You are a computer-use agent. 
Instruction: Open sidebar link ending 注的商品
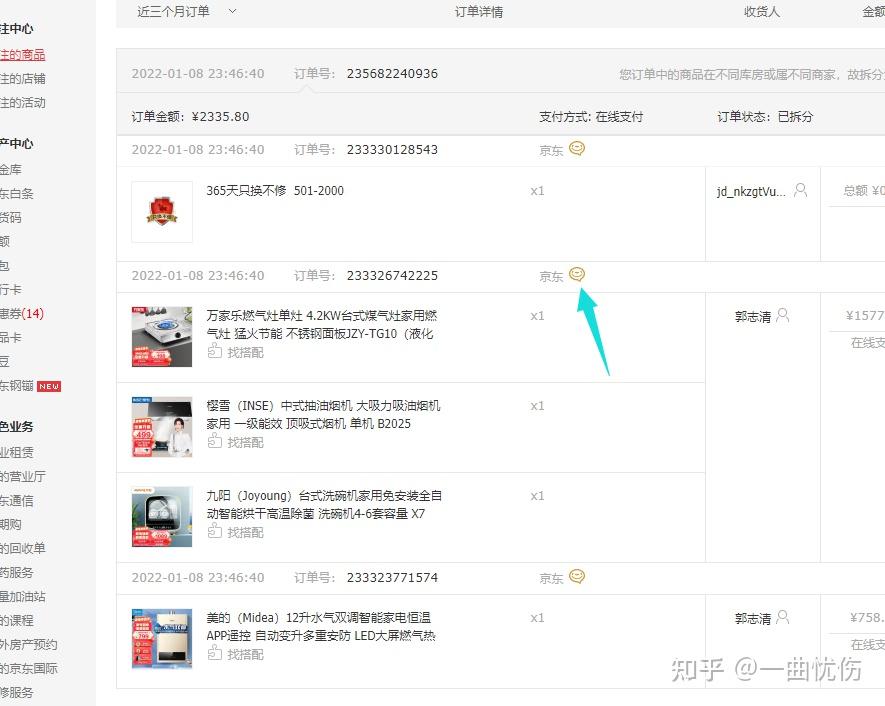(23, 55)
